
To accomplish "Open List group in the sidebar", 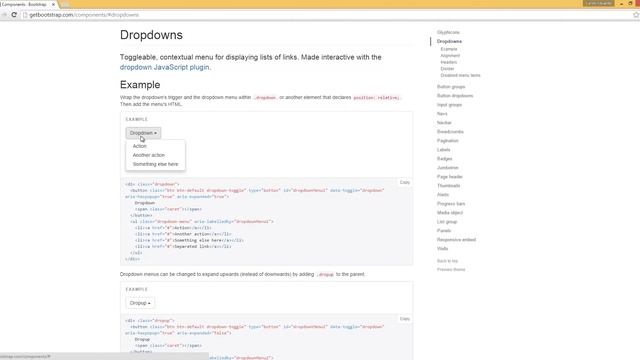I will [x=447, y=222].
